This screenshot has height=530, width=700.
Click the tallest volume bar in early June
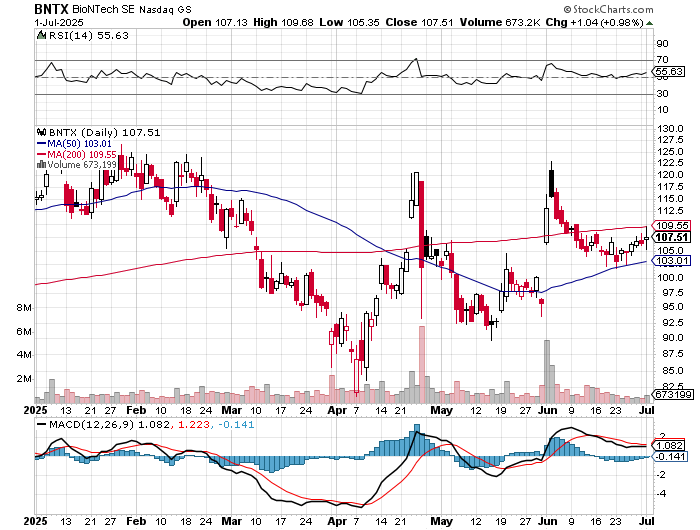tap(546, 370)
